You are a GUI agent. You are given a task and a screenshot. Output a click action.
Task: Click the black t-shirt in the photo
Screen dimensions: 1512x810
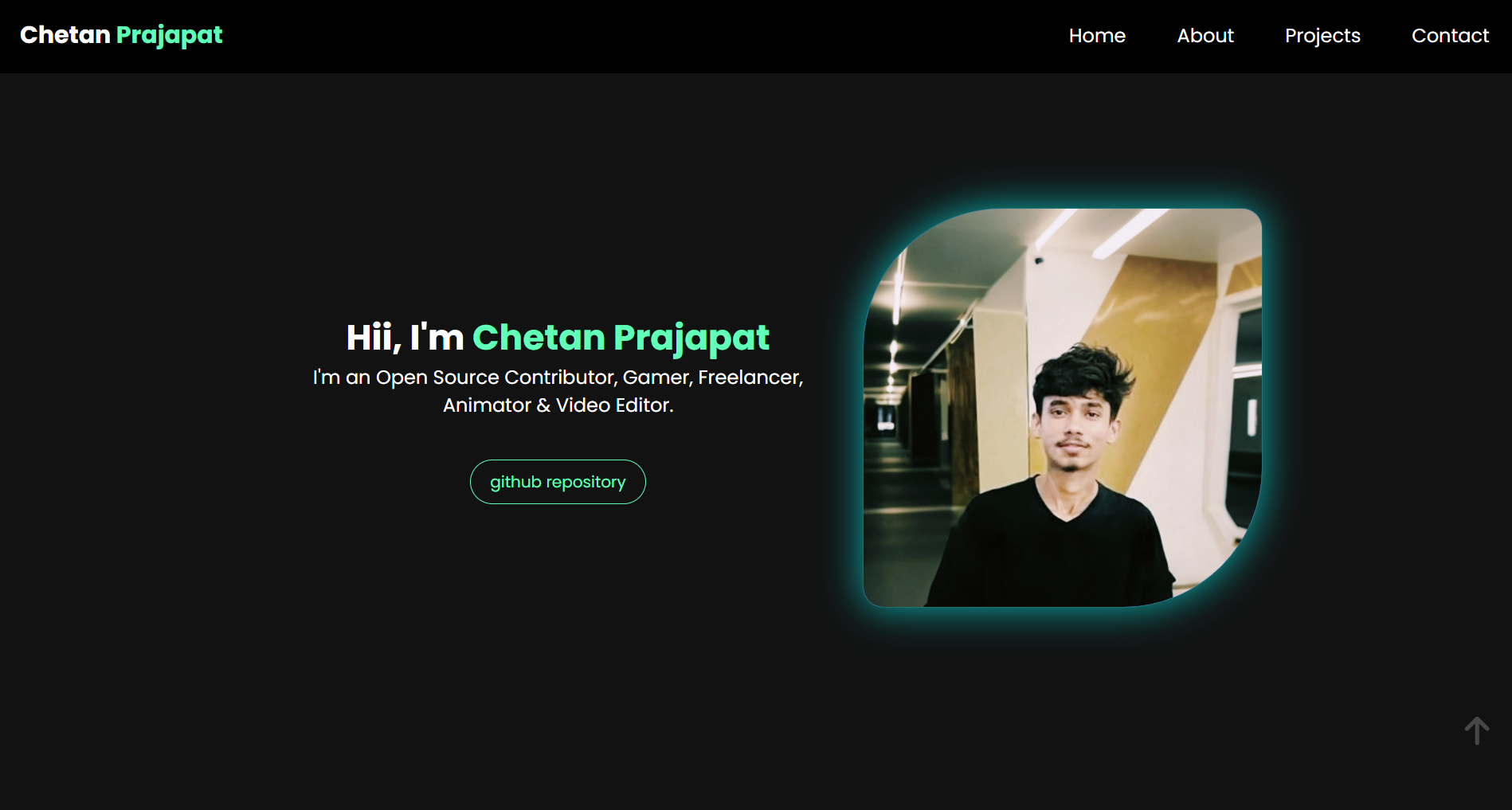pos(1052,550)
